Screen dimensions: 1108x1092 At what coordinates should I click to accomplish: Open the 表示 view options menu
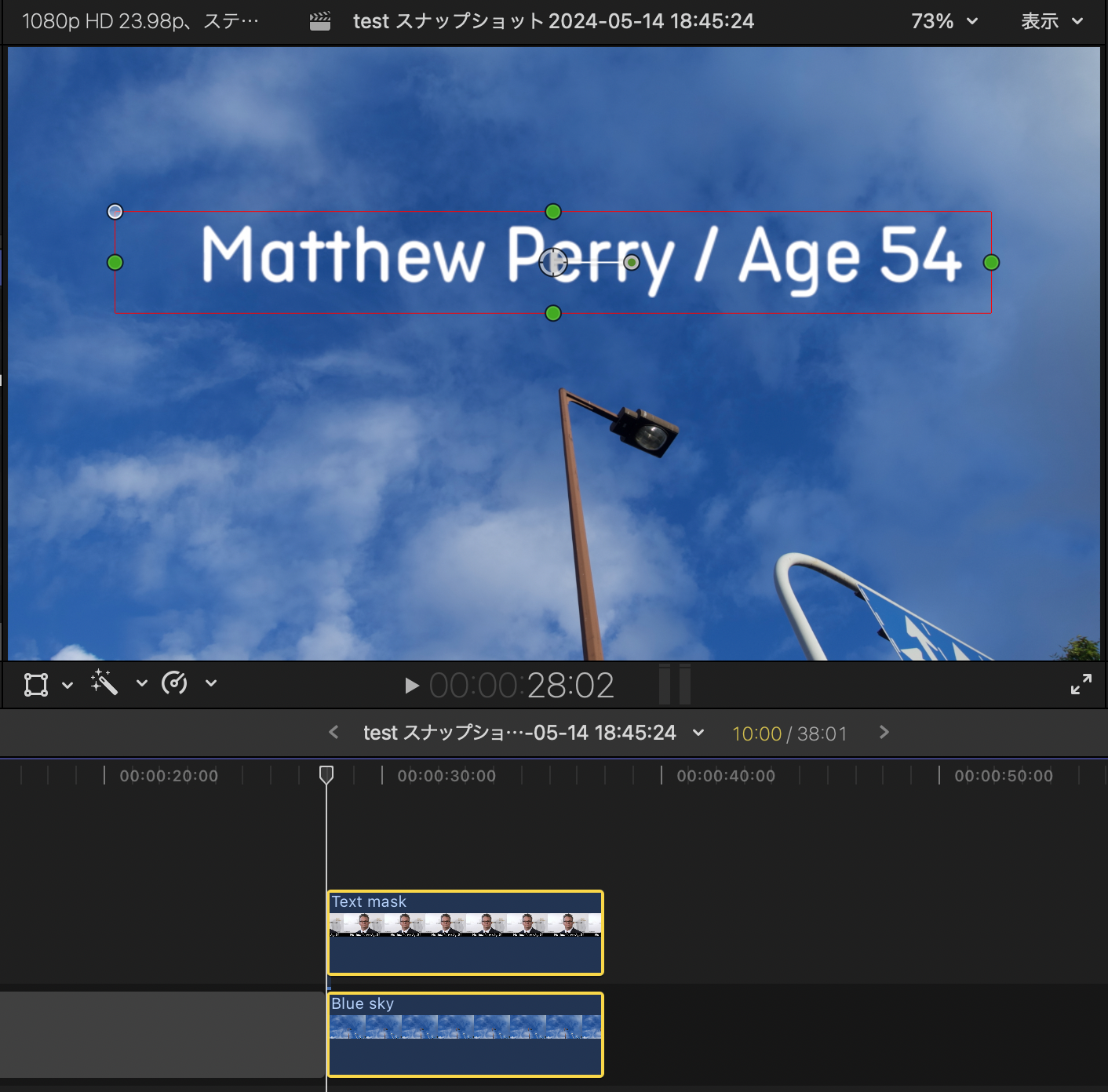1052,21
